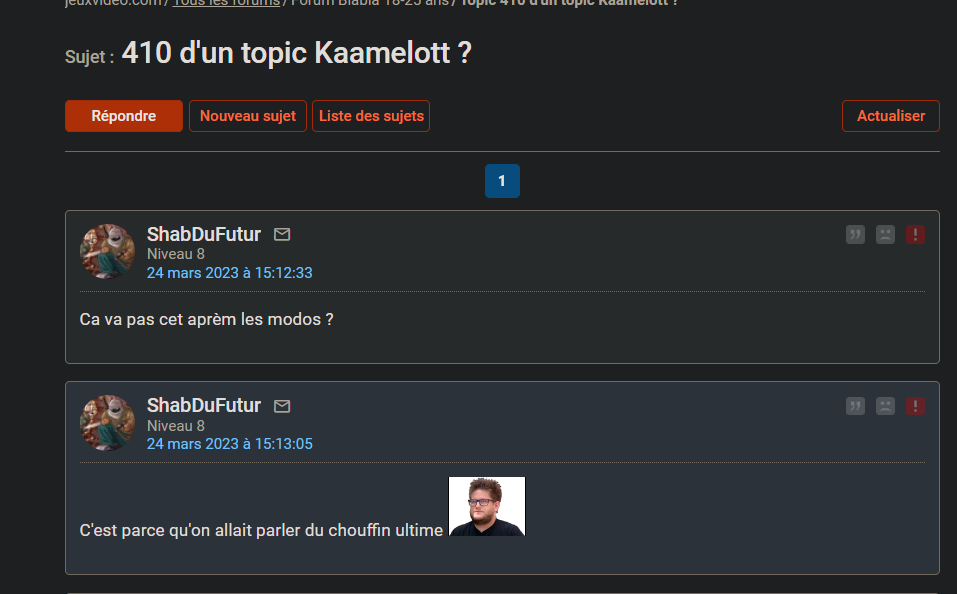Open ShabDuFutur username link in second post
Viewport: 957px width, 594px height.
(x=204, y=405)
